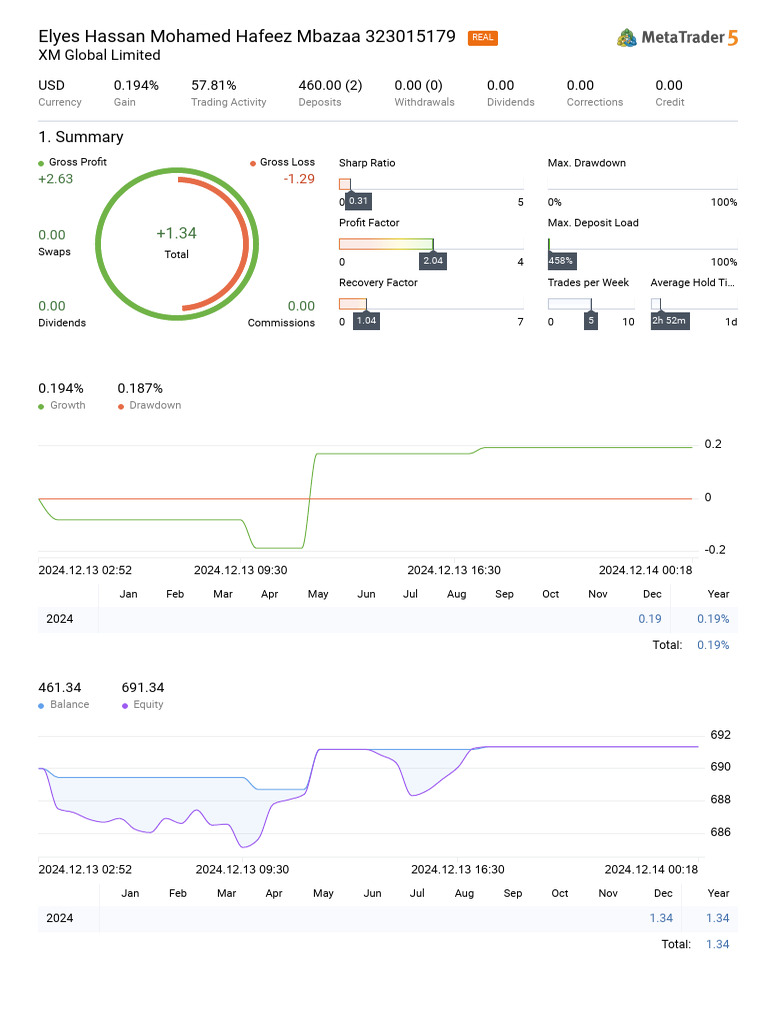Click the 0.00 value above Credit

(669, 86)
